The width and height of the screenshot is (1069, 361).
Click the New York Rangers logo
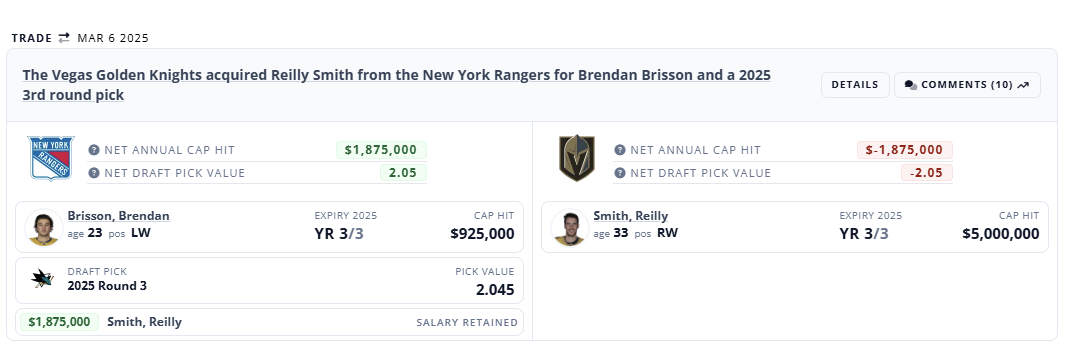point(50,158)
